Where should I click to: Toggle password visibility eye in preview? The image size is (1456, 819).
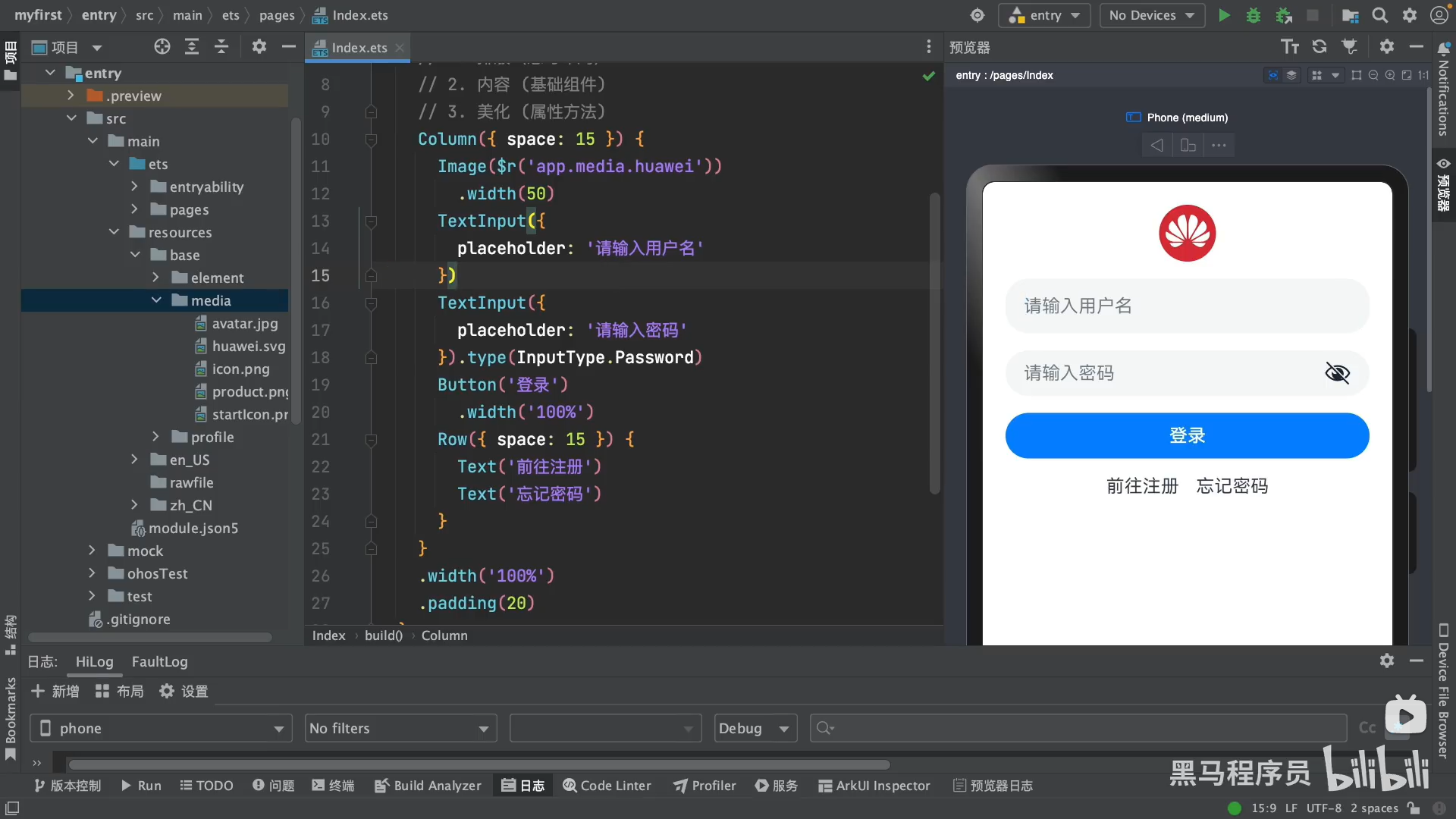tap(1338, 373)
